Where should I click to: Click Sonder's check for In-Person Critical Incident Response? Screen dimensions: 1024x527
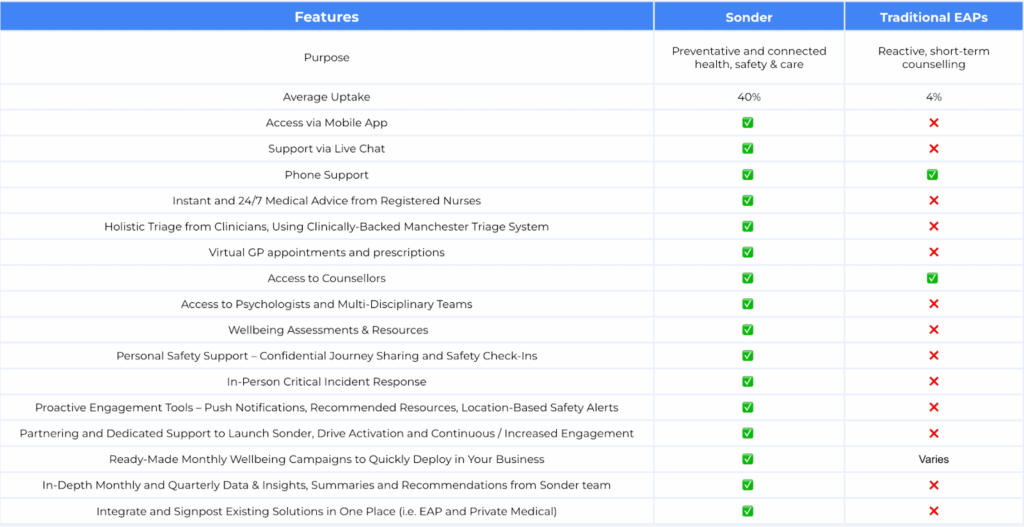pos(748,382)
